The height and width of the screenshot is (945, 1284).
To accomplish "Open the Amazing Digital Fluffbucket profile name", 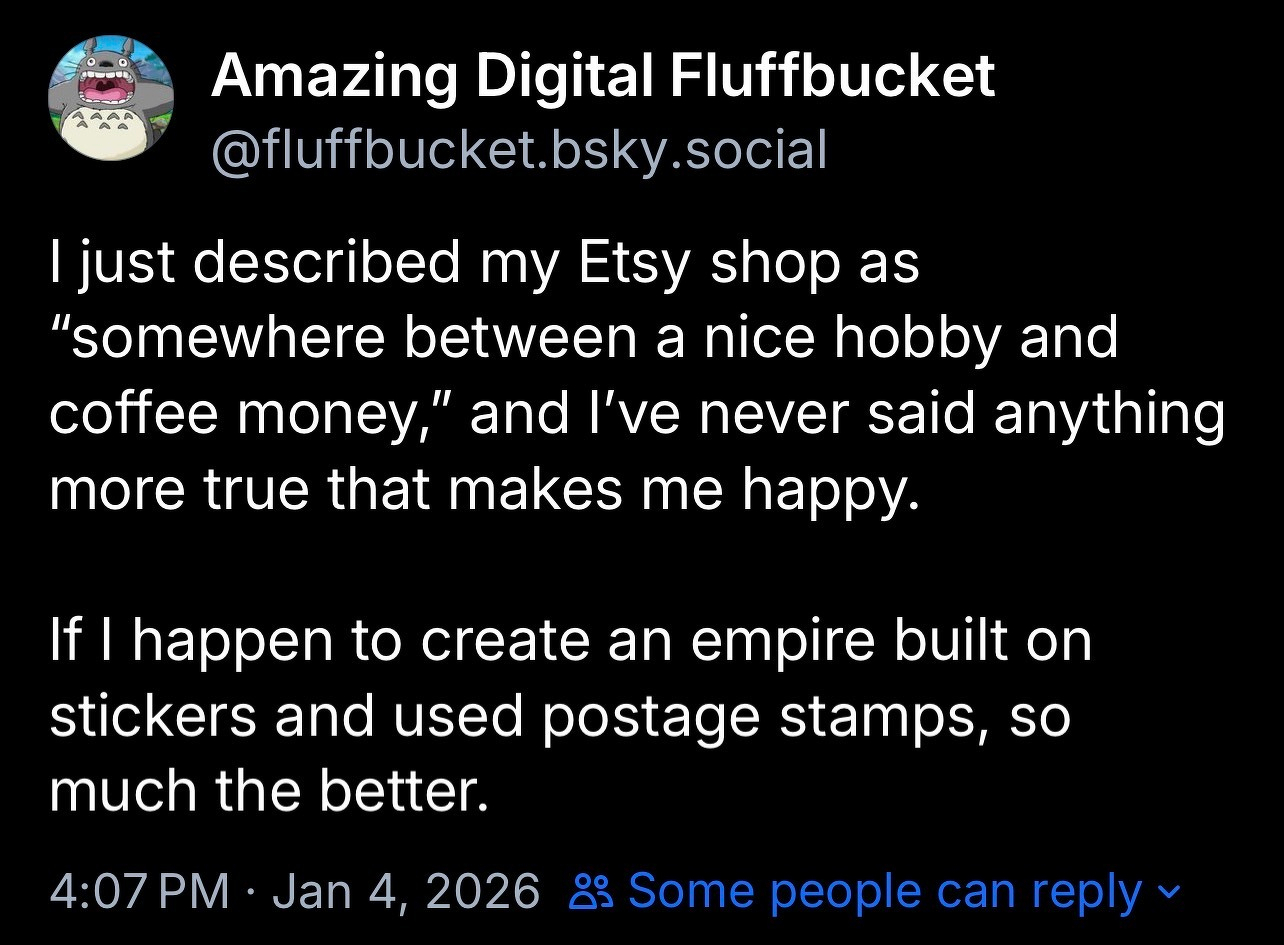I will [x=603, y=76].
